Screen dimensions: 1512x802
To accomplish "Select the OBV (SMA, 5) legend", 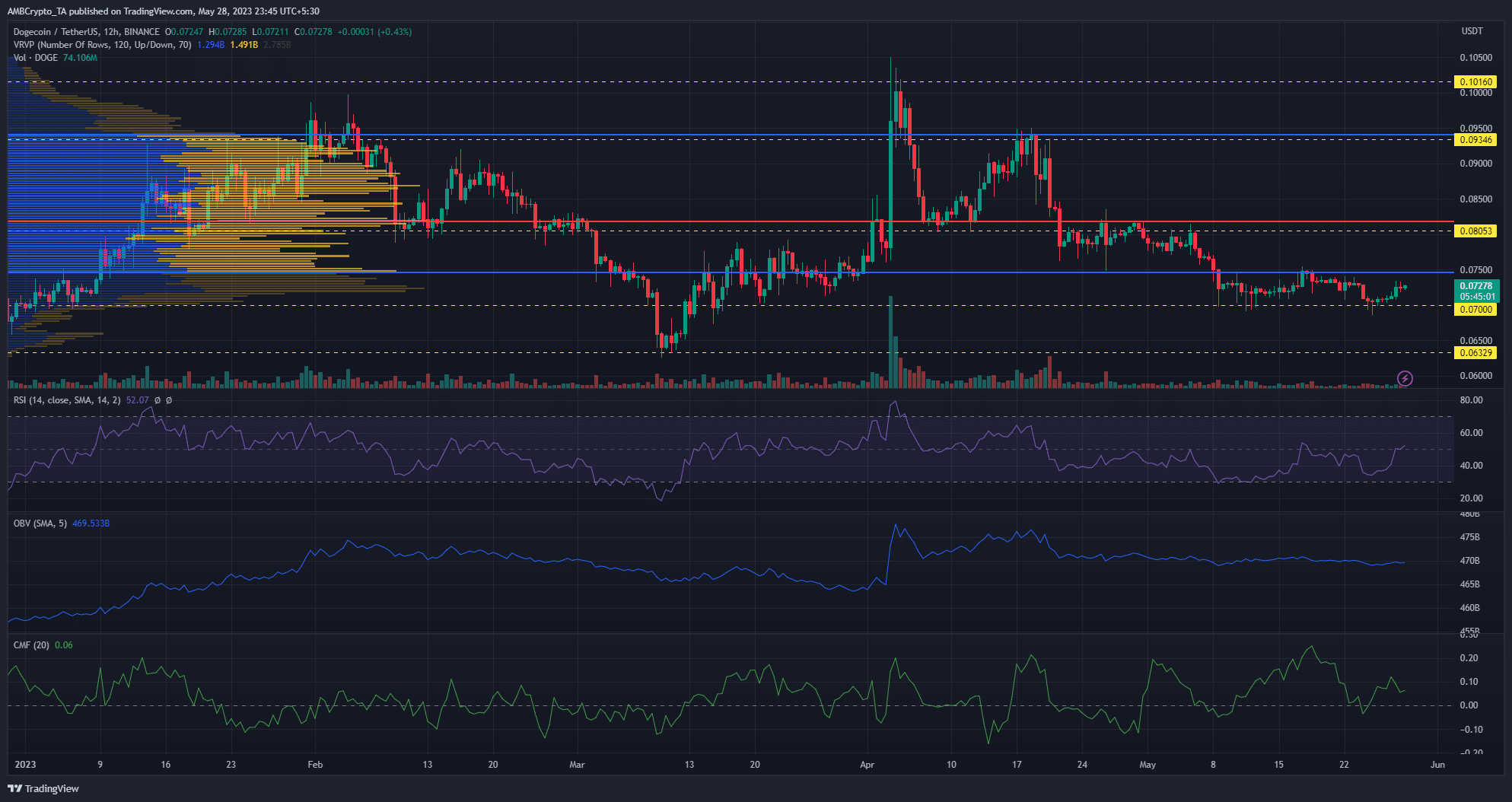I will click(40, 524).
